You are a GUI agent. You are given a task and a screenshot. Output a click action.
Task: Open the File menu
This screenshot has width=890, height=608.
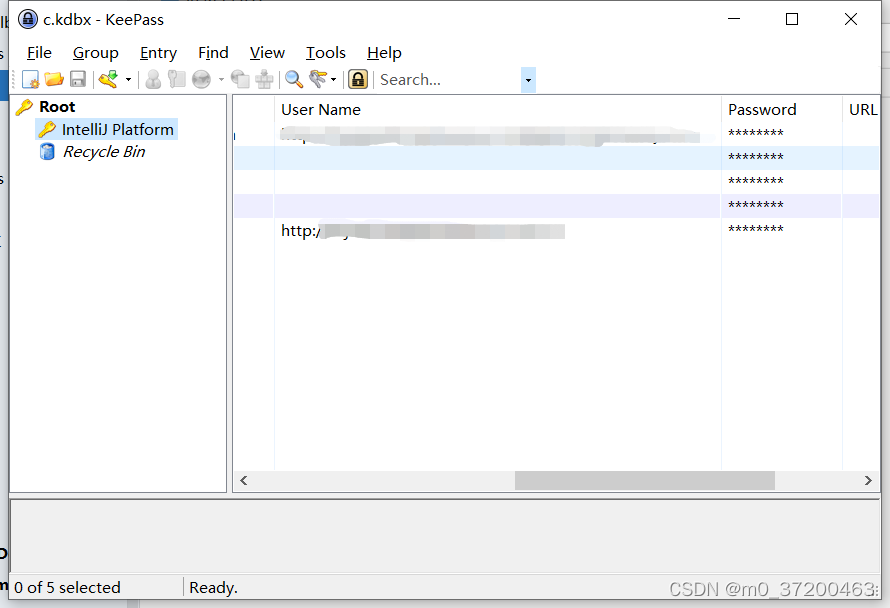tap(39, 53)
